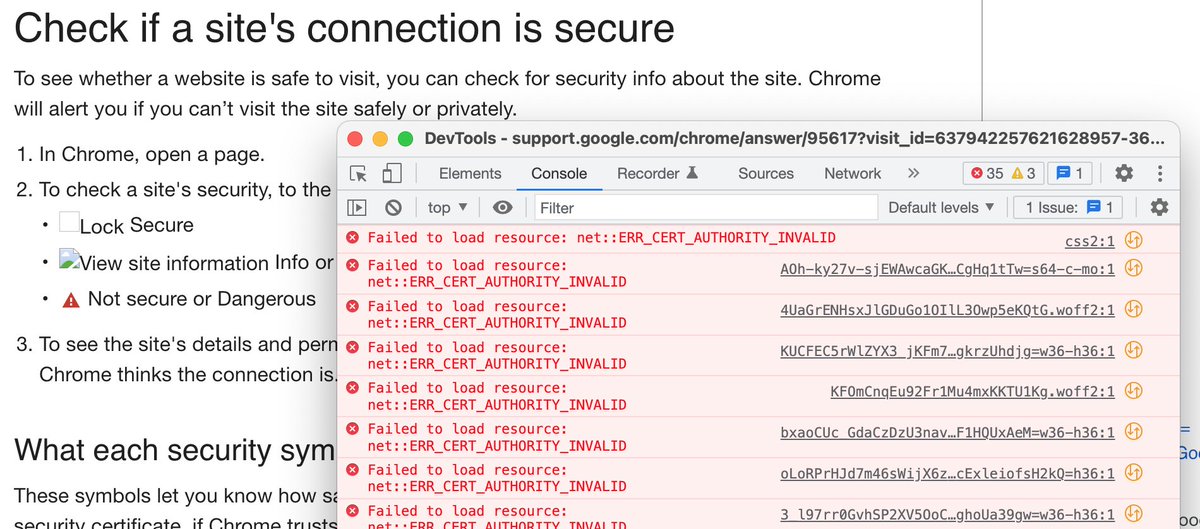
Task: Click the broken View site information image
Action: click(68, 262)
